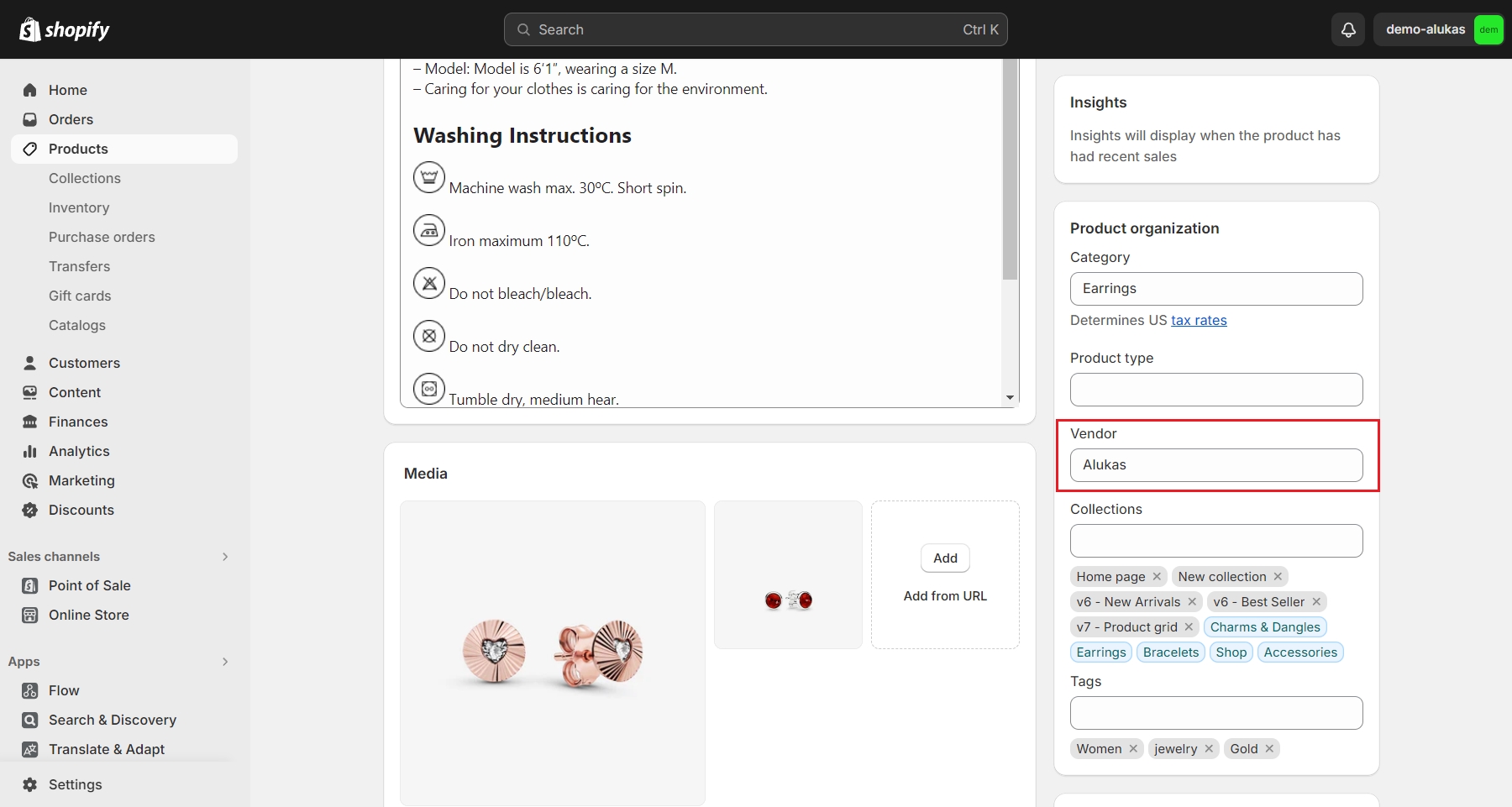Click the description scrollbar down arrow
Viewport: 1512px width, 807px height.
tap(1010, 397)
